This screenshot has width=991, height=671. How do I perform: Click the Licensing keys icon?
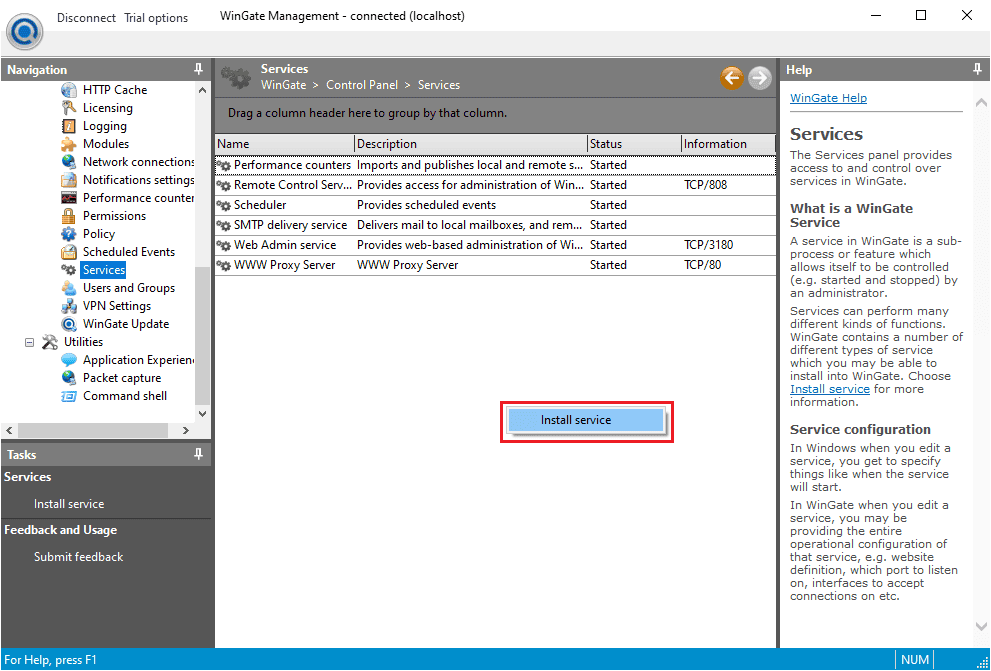click(x=69, y=108)
